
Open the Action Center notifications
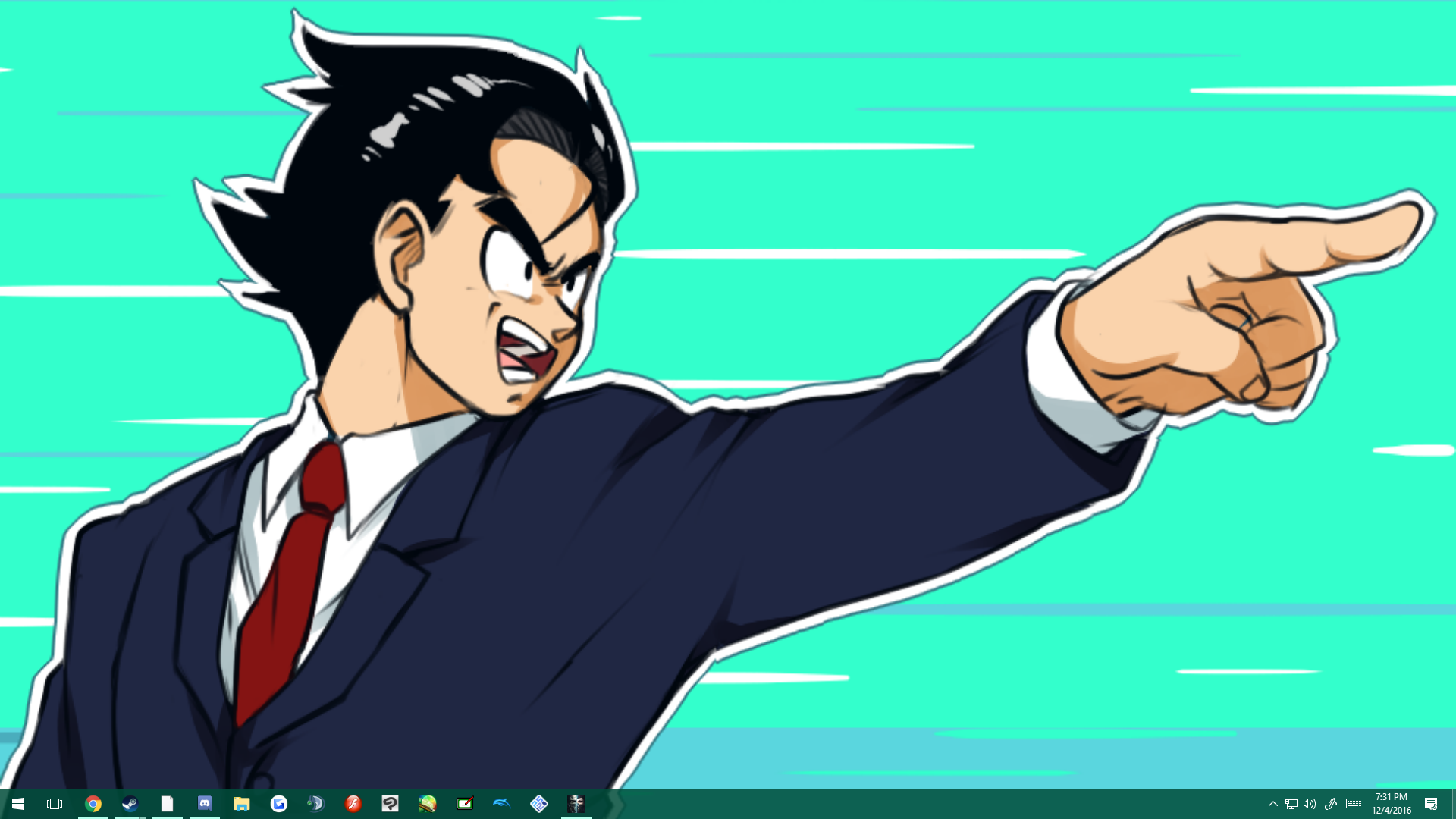[x=1432, y=804]
